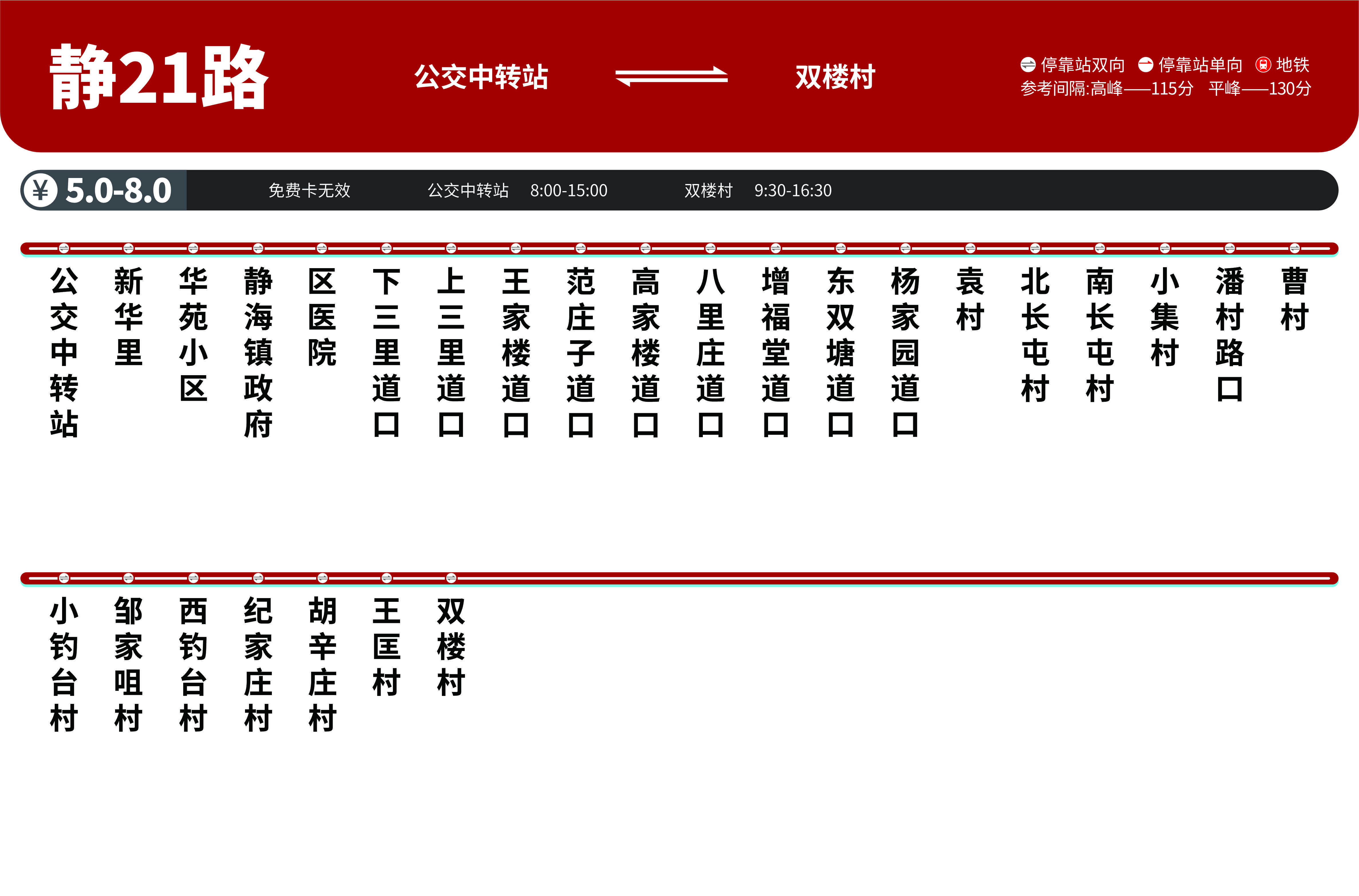1359x896 pixels.
Task: Click stop marker above 双楼村
Action: pyautogui.click(x=451, y=578)
